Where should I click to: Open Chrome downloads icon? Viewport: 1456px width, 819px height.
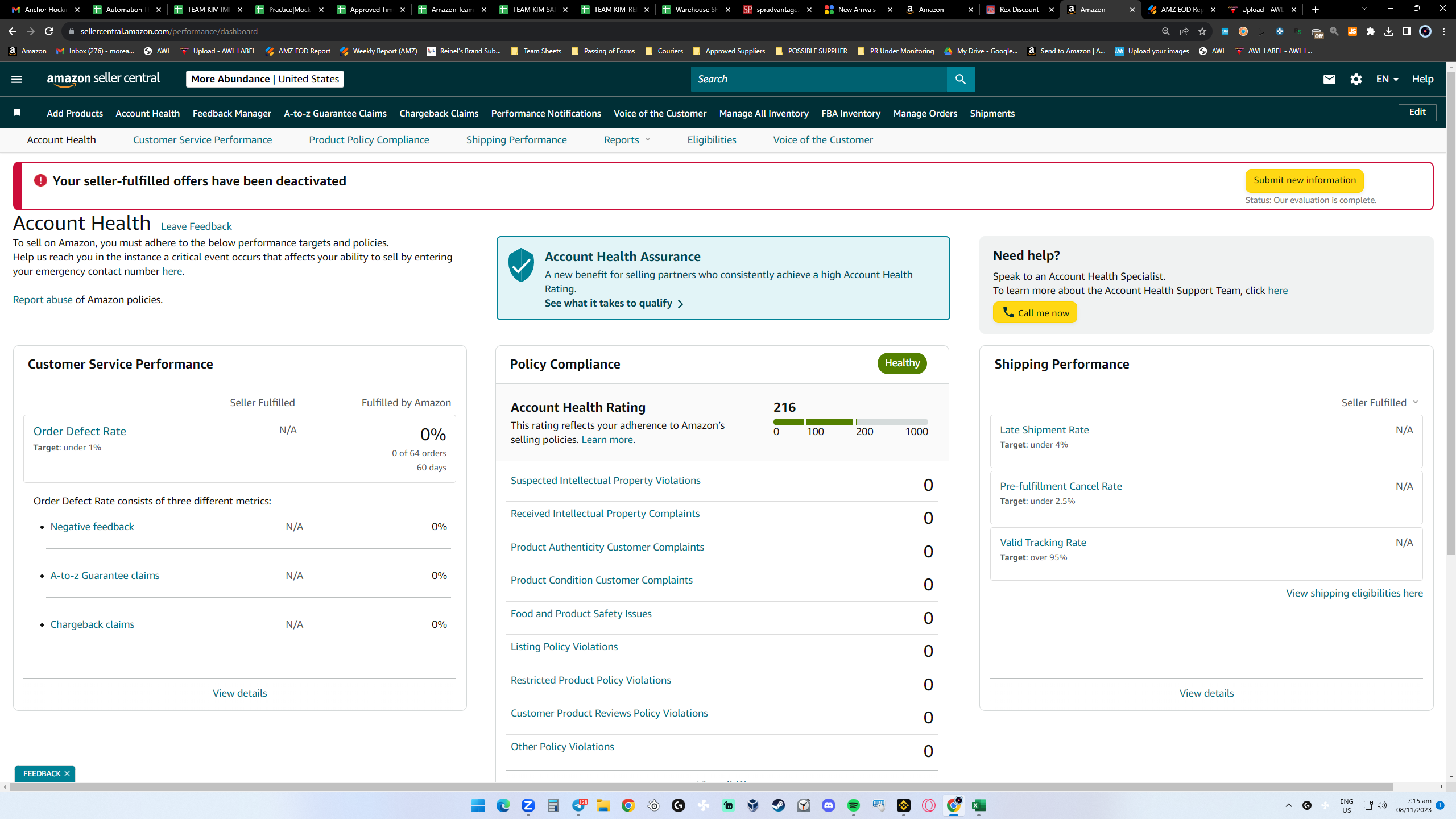[1389, 31]
